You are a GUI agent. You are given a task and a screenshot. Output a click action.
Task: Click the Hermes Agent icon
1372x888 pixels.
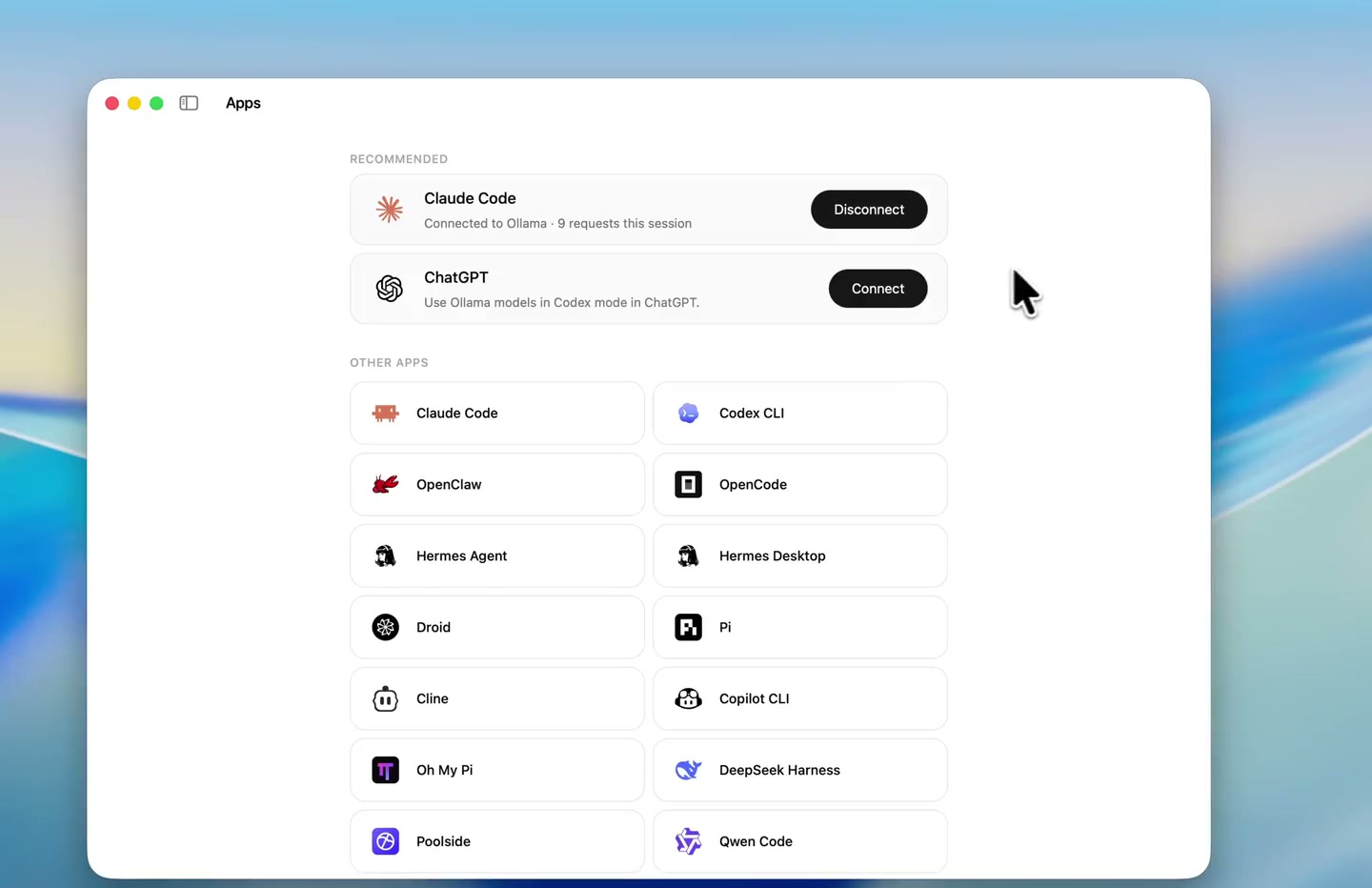tap(385, 556)
